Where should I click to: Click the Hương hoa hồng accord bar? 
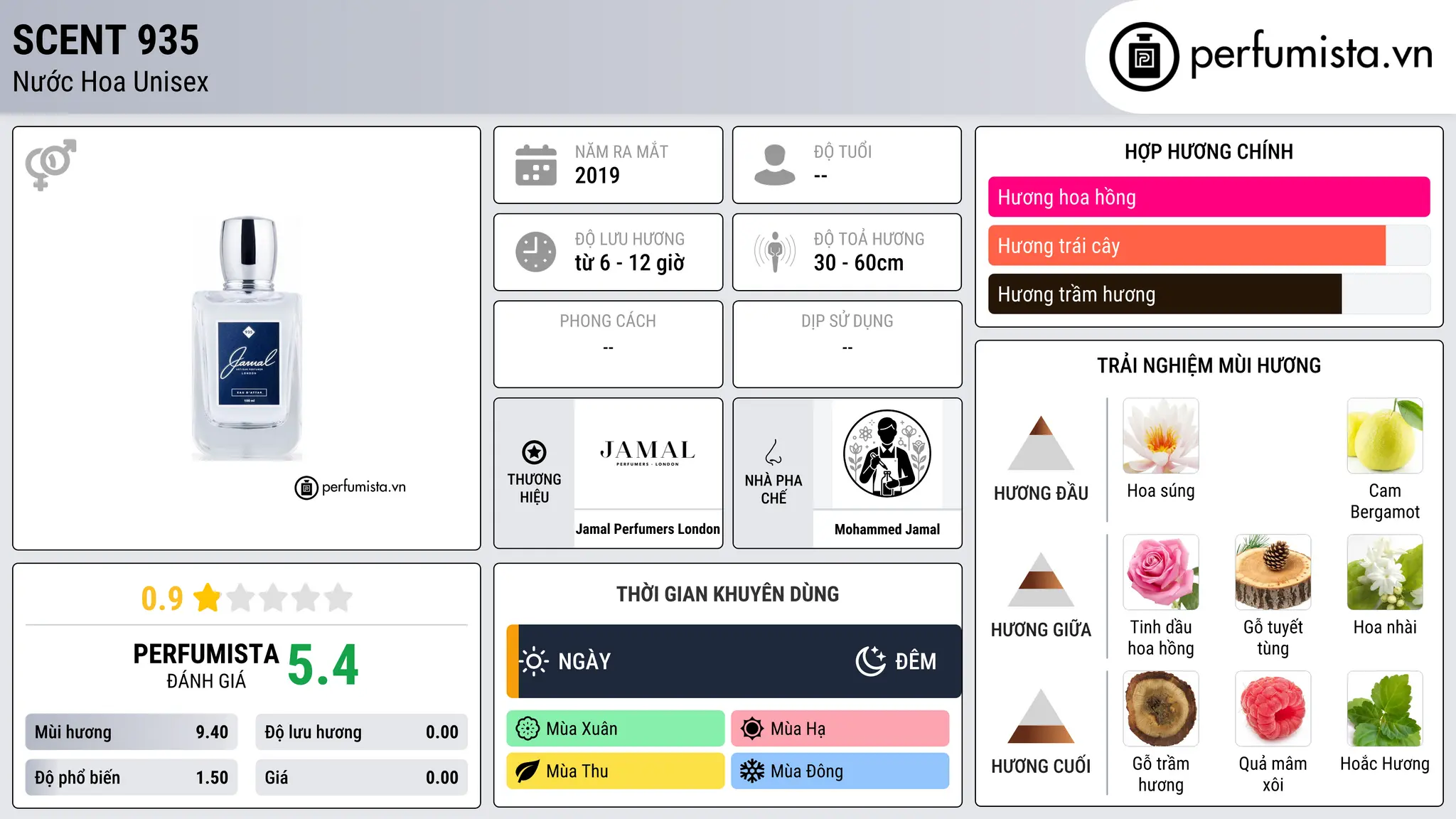1209,197
